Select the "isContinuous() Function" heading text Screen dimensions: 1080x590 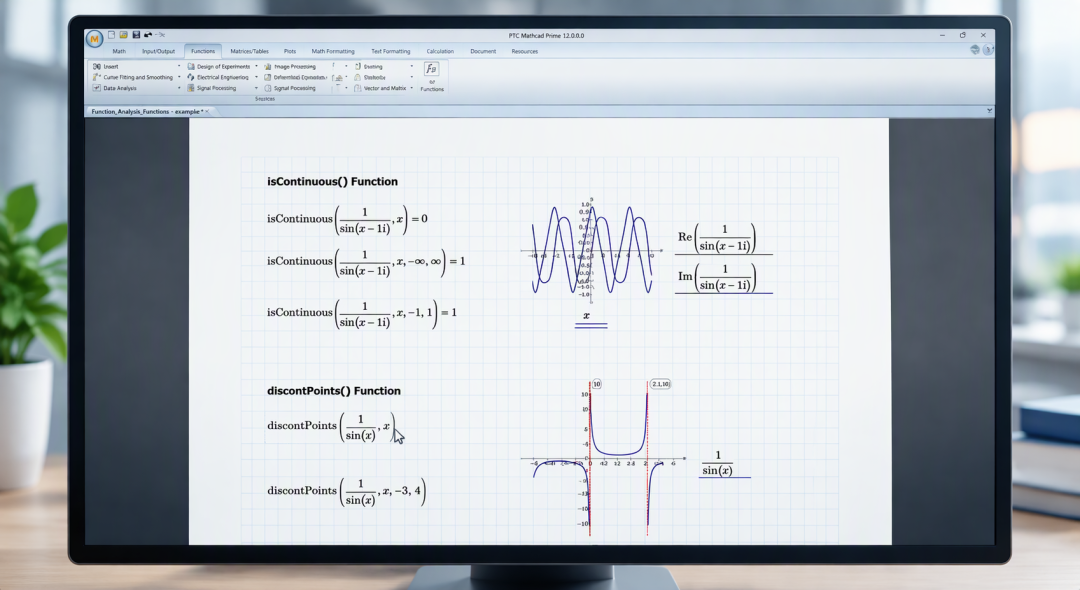pos(332,182)
